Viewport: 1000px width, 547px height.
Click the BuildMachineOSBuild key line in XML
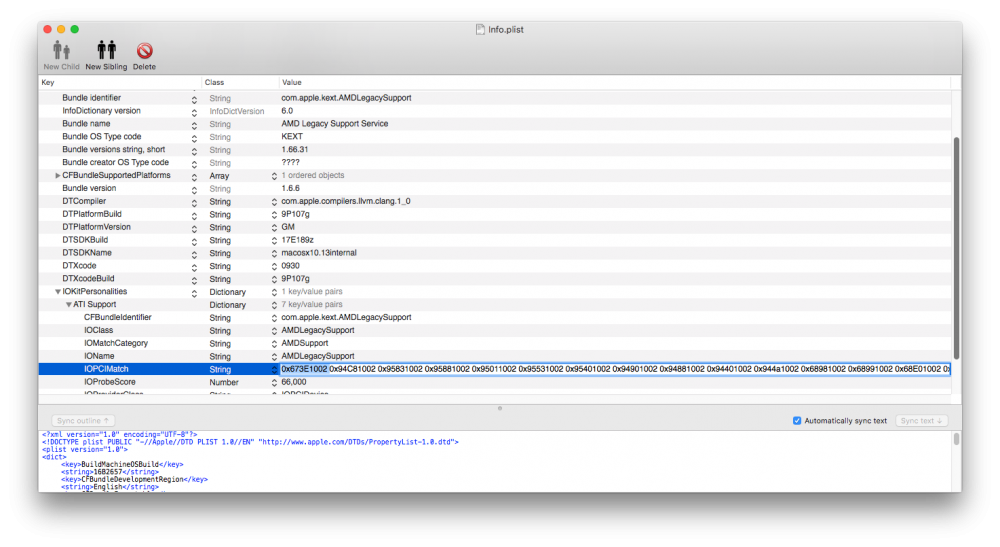pos(122,464)
